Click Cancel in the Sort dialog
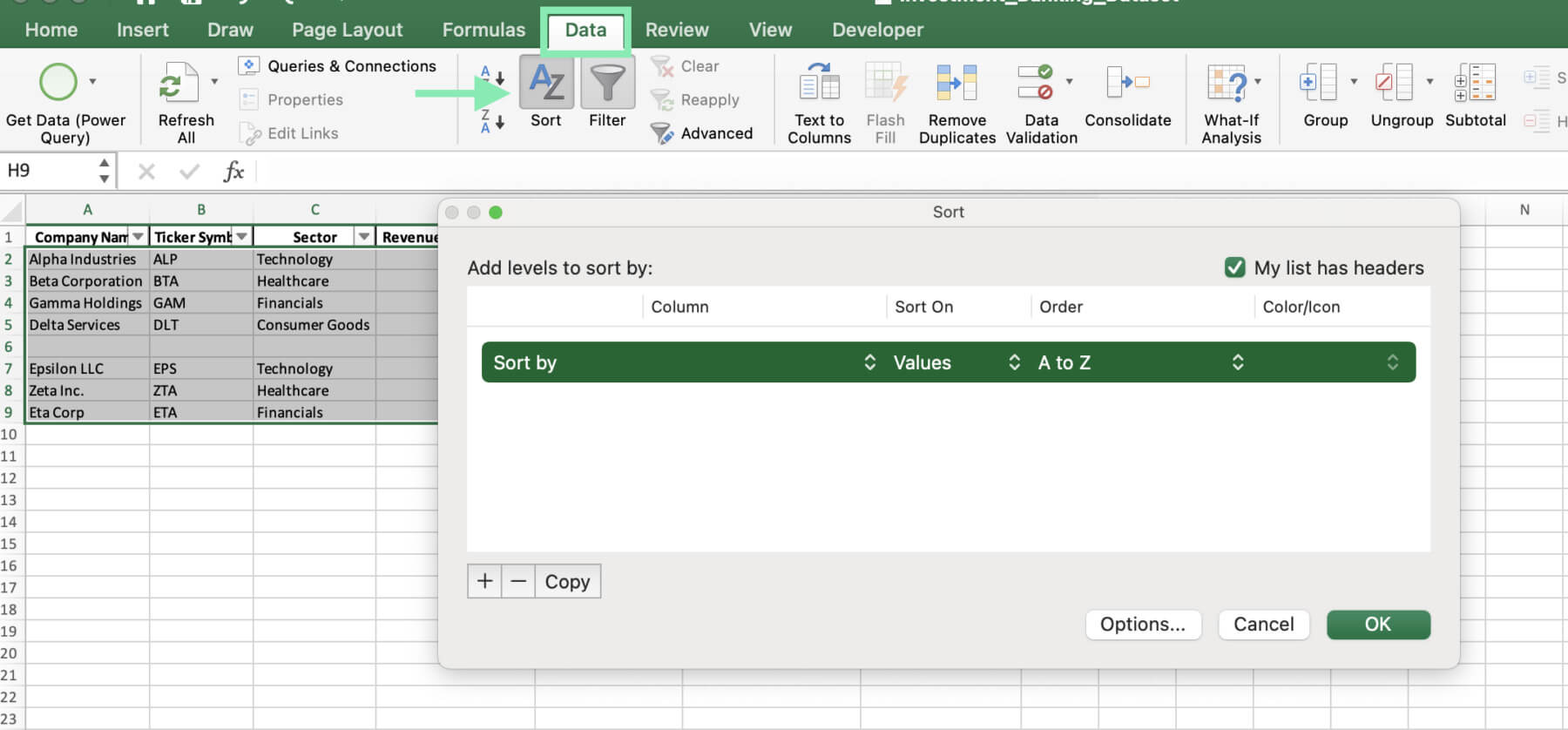Screen dimensions: 1568x730 pos(1263,625)
